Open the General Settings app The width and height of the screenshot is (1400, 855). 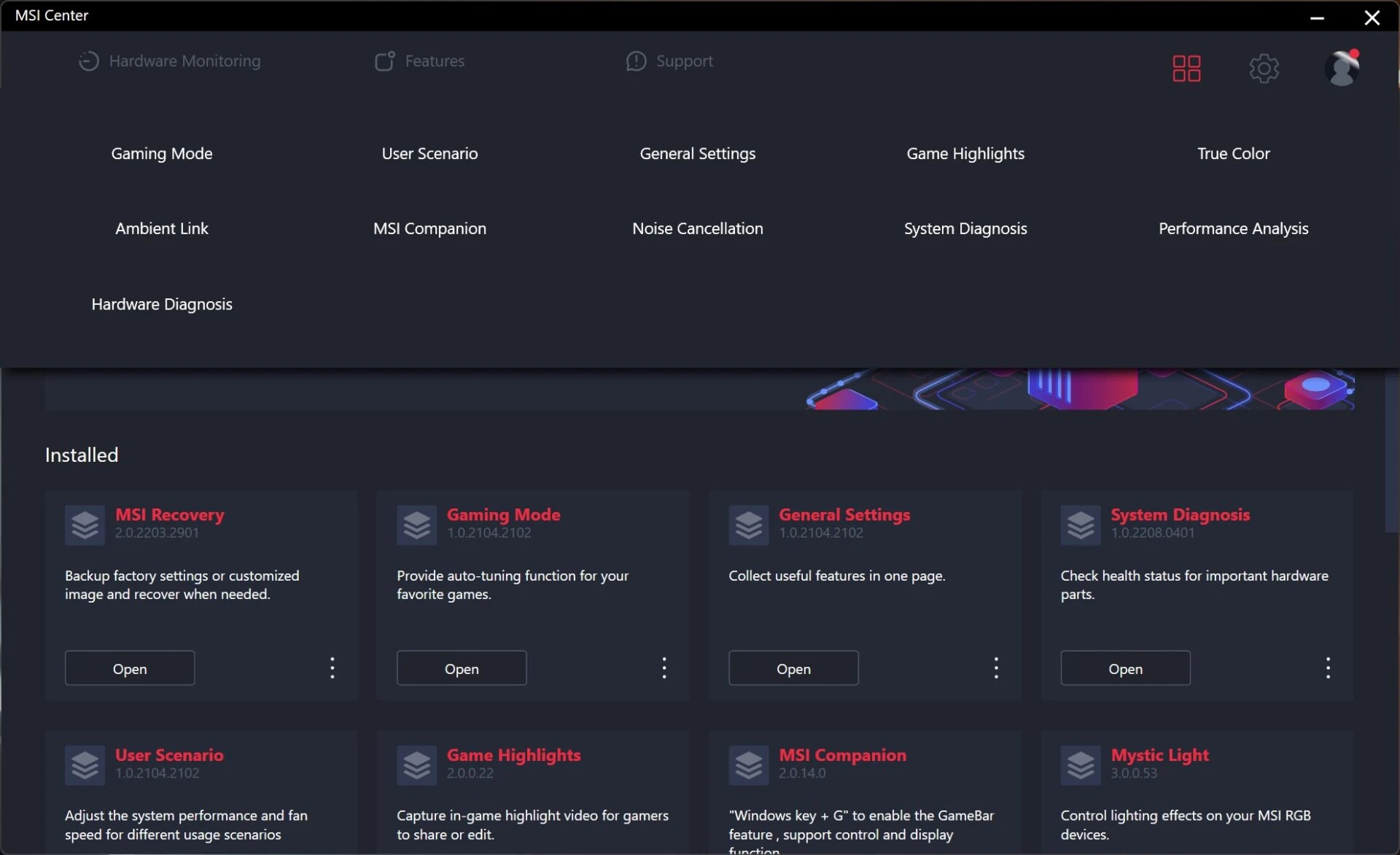(793, 668)
